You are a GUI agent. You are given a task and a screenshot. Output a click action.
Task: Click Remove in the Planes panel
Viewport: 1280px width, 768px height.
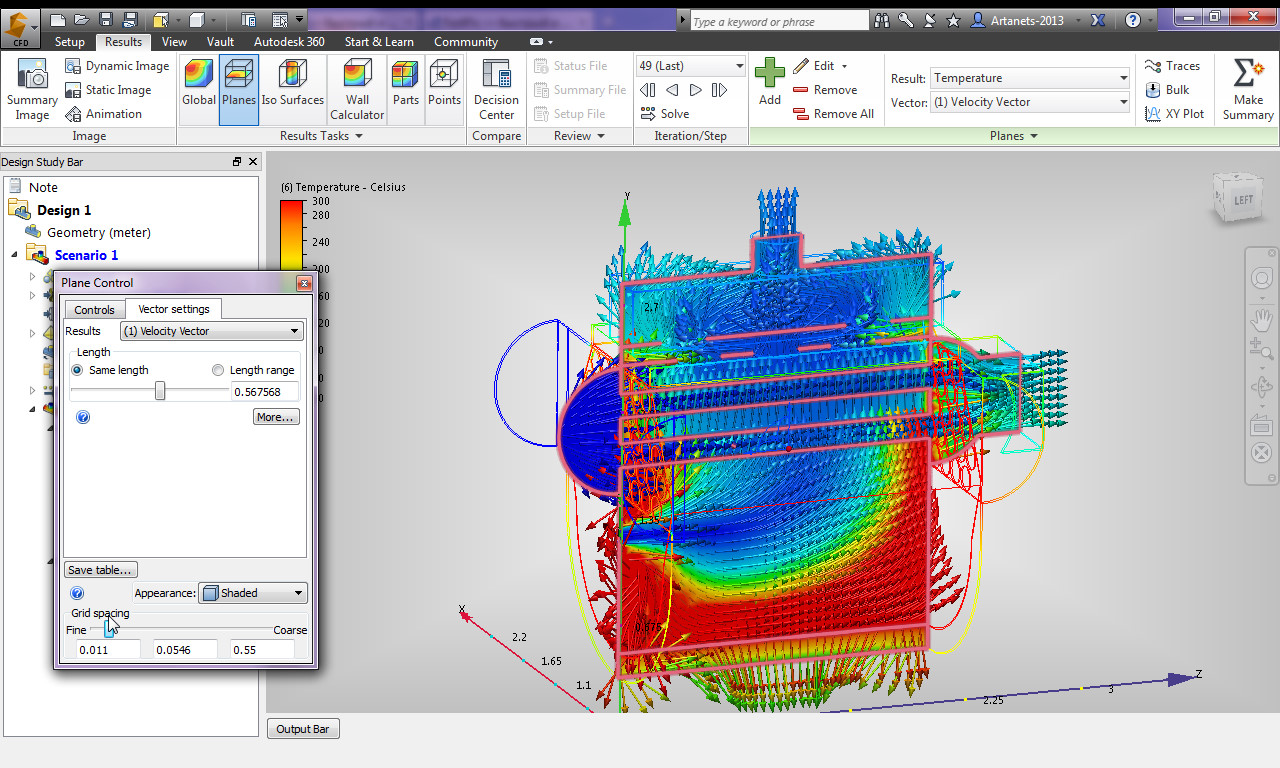[825, 90]
